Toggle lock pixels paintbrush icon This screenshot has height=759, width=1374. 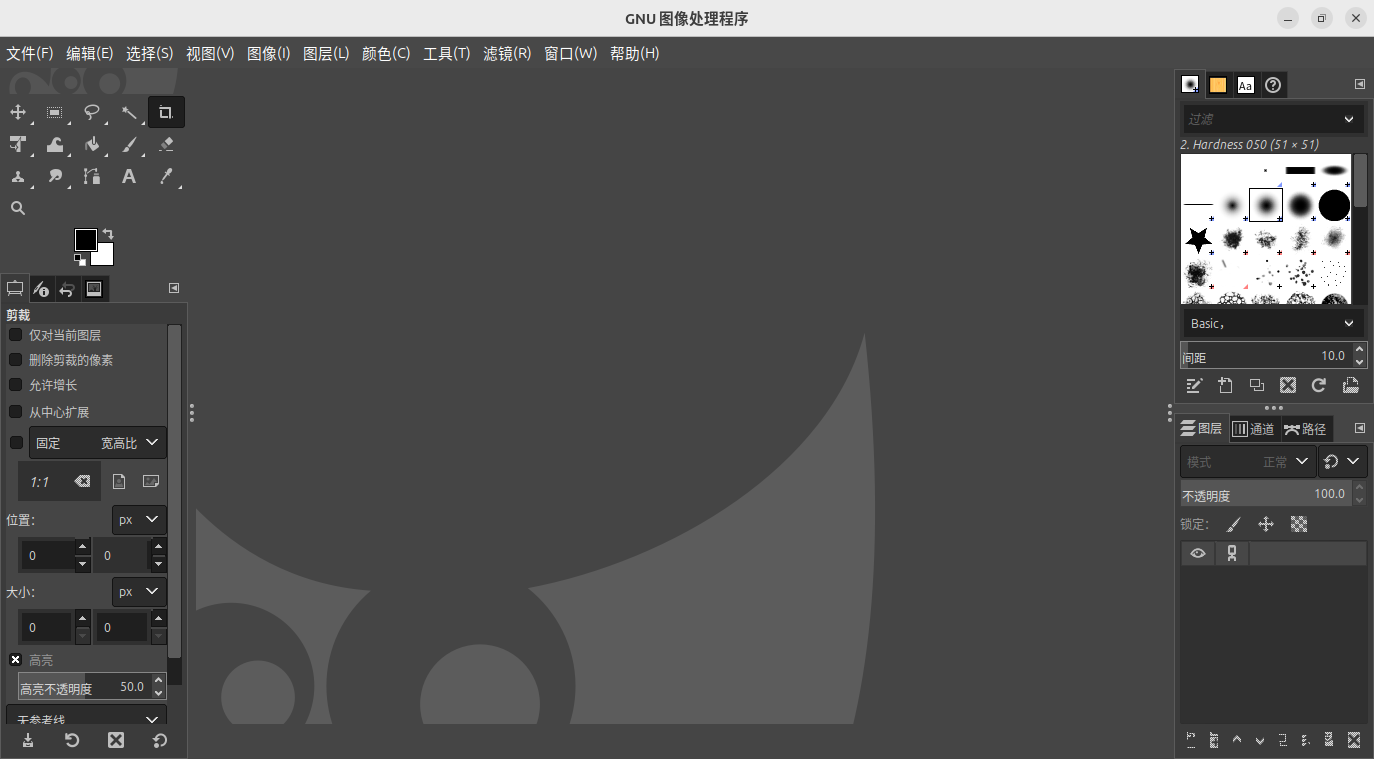[1234, 524]
